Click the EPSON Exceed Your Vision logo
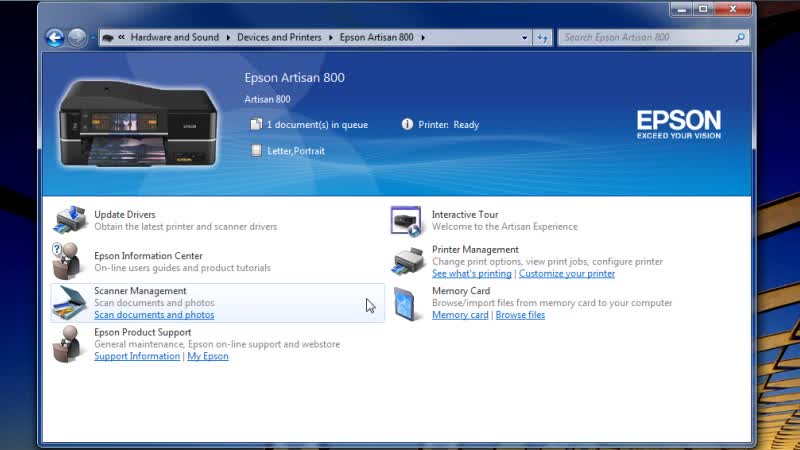The width and height of the screenshot is (800, 450). pyautogui.click(x=679, y=124)
